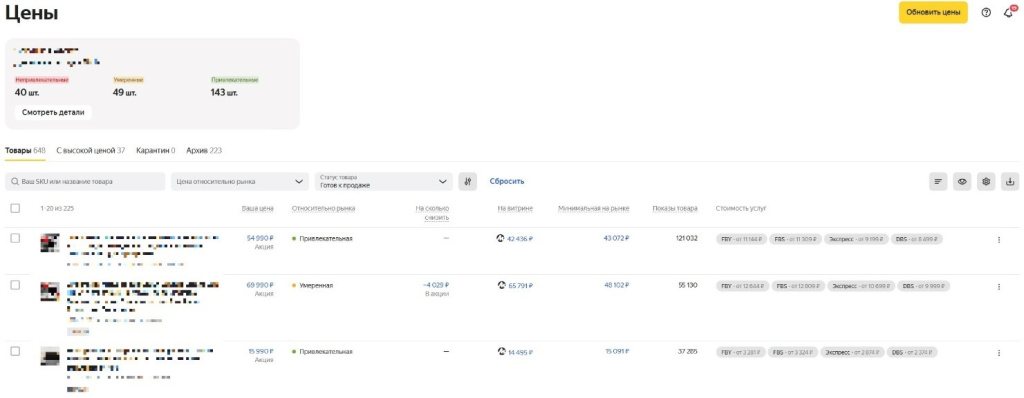Screen dimensions: 1024x398
Task: Click market minimum 48 102 ₽
Action: click(x=616, y=285)
